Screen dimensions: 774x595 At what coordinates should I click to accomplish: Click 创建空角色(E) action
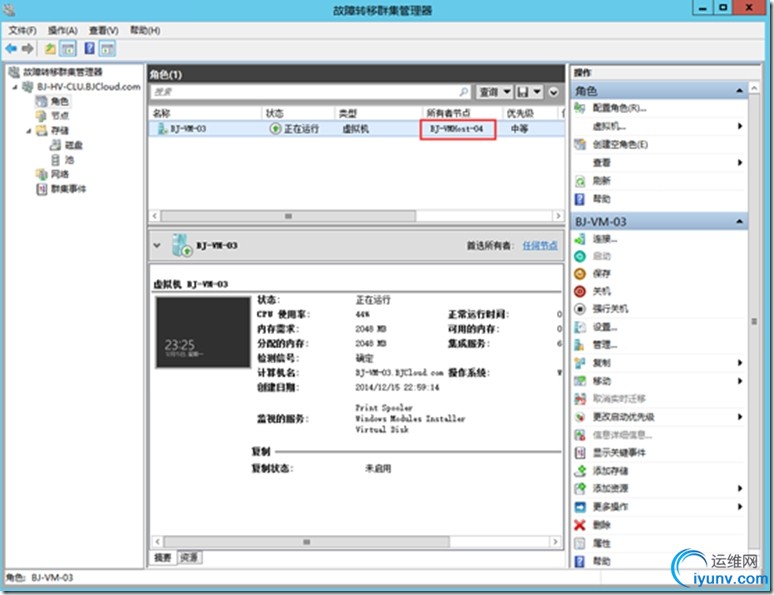[620, 145]
